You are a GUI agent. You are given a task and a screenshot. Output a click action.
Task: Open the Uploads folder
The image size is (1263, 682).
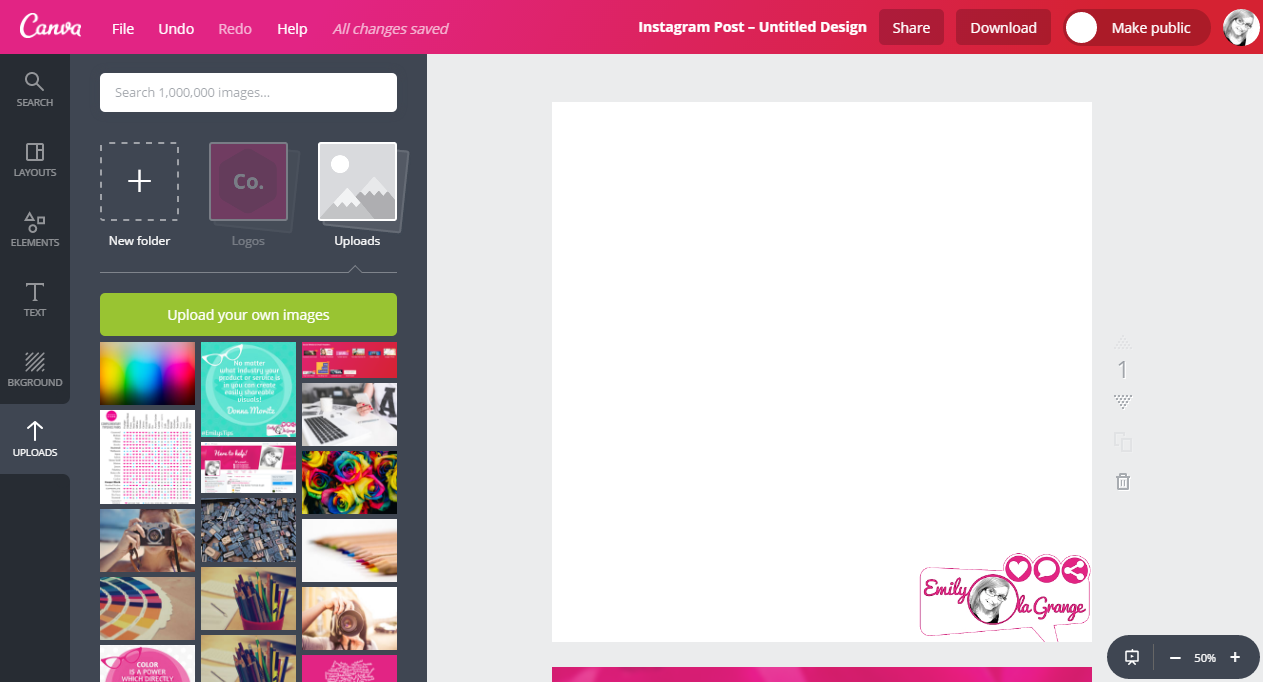(357, 194)
